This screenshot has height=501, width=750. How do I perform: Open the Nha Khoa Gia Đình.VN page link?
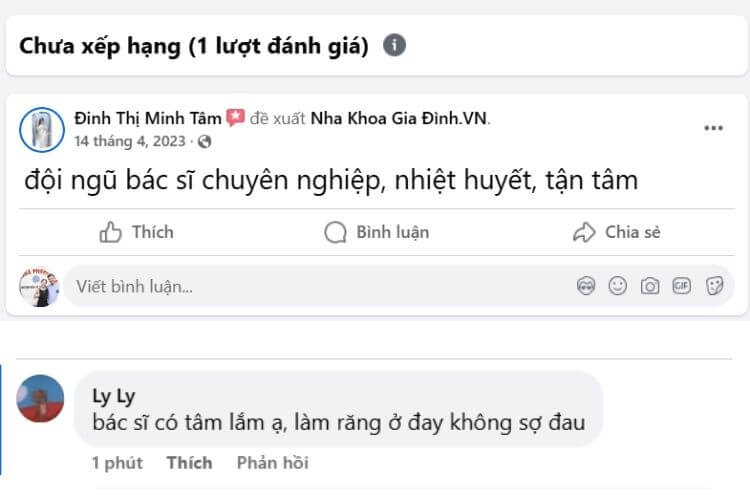pos(399,118)
